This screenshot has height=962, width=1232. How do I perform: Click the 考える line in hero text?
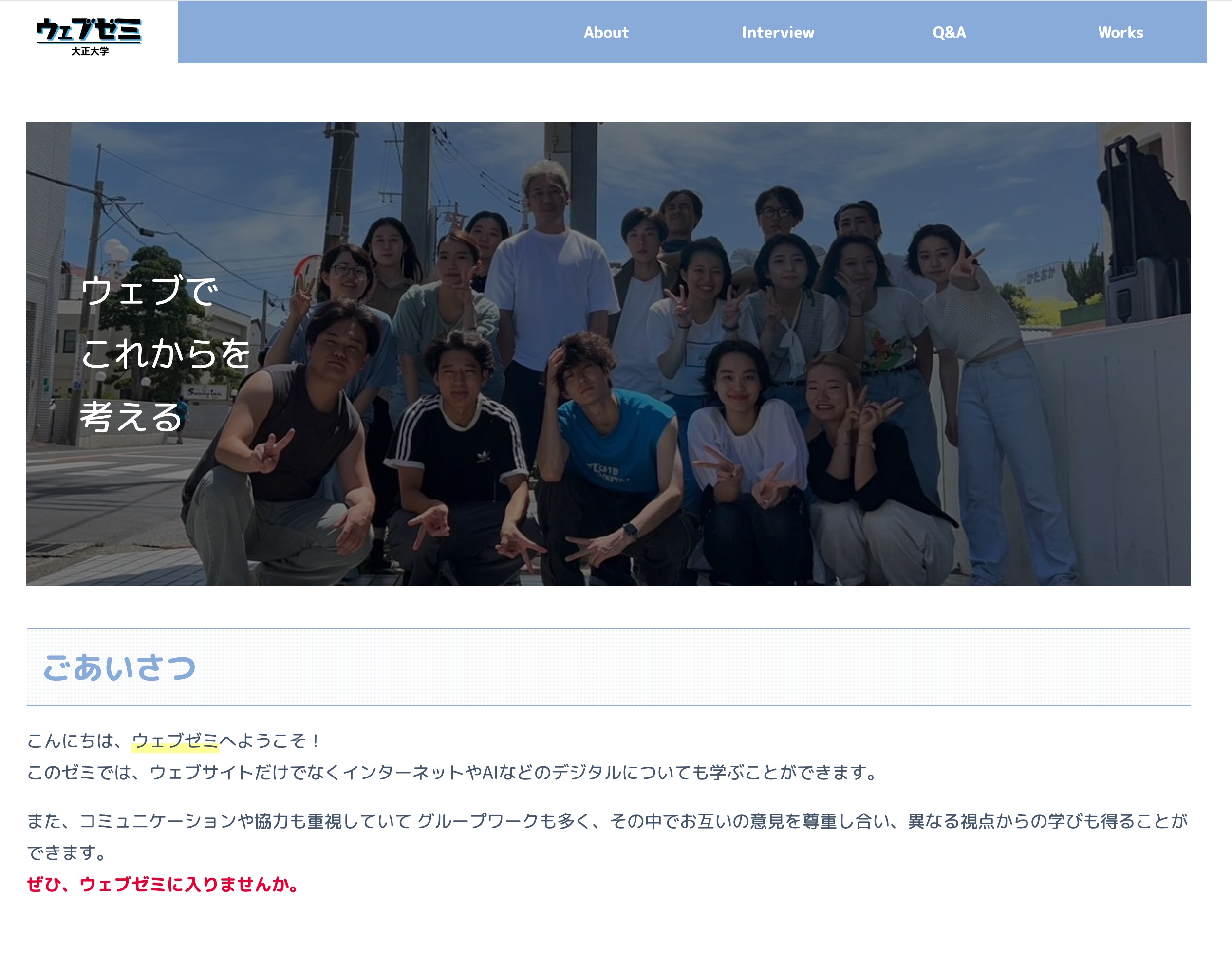[131, 417]
